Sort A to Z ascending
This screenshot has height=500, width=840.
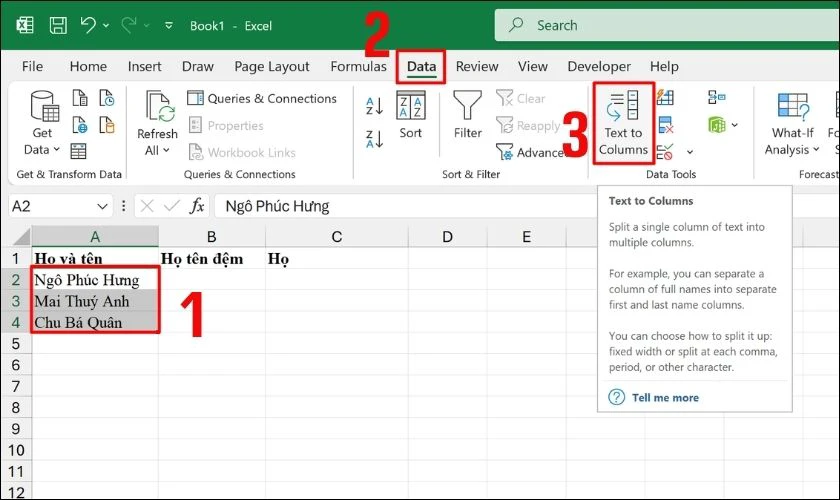374,106
